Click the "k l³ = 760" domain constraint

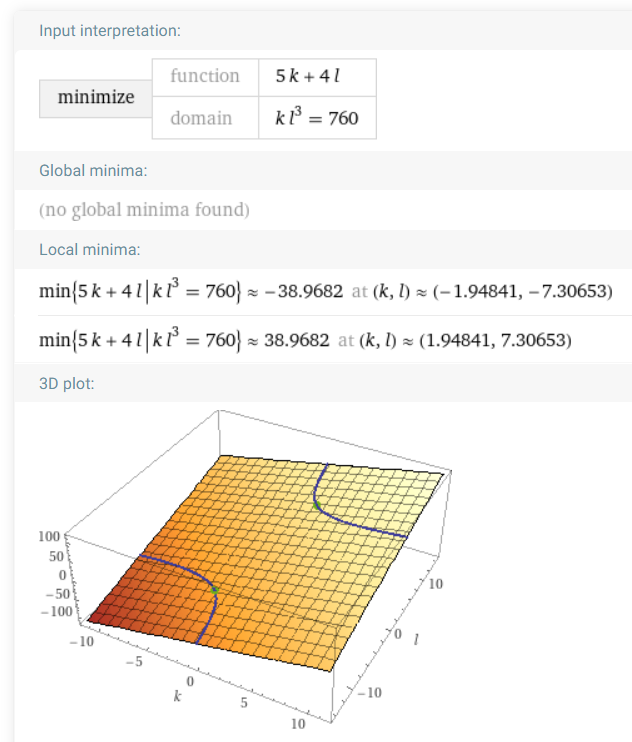317,119
